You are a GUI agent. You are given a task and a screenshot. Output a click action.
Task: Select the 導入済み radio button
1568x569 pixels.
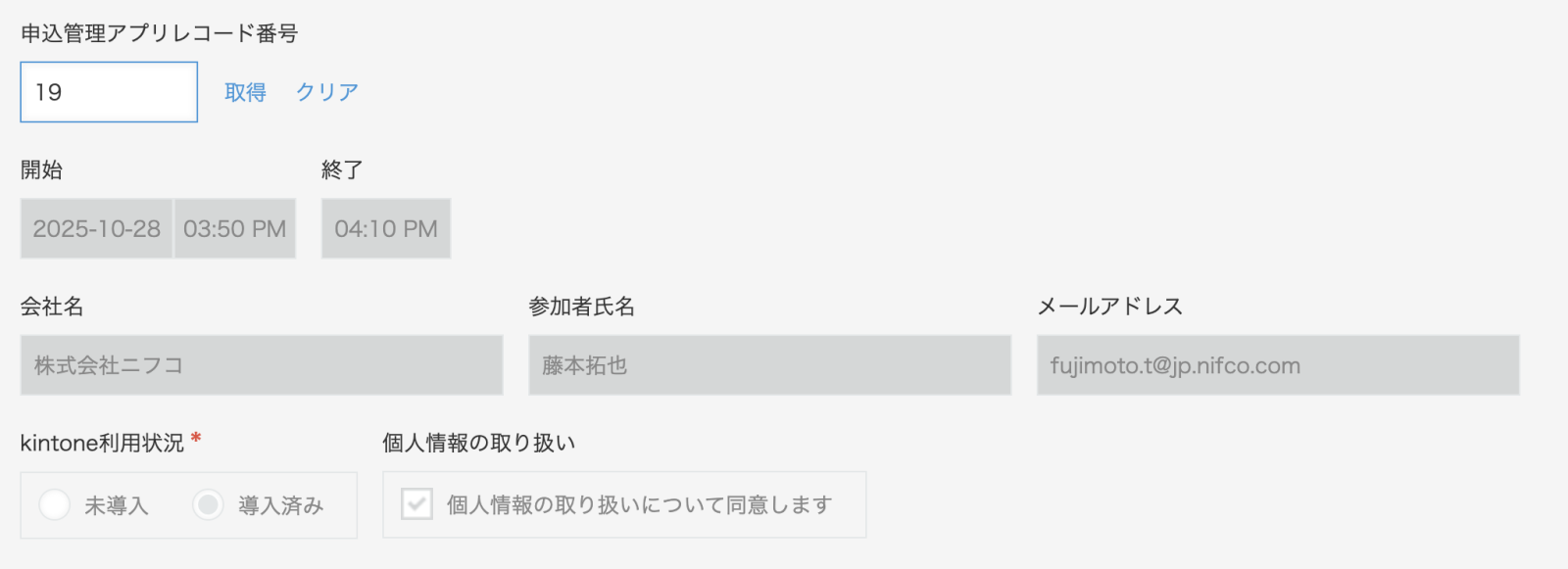coord(208,505)
